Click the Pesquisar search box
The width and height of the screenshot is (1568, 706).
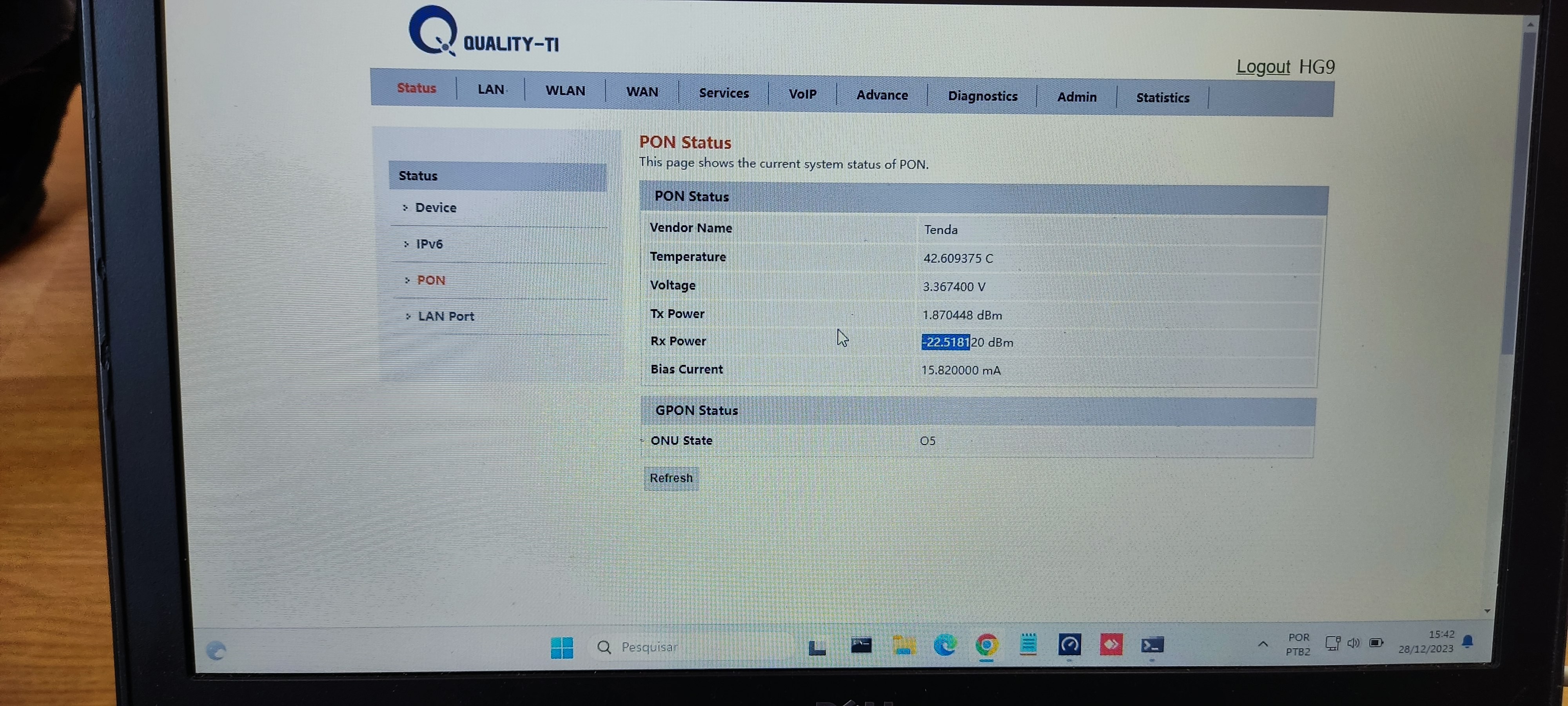pos(688,647)
